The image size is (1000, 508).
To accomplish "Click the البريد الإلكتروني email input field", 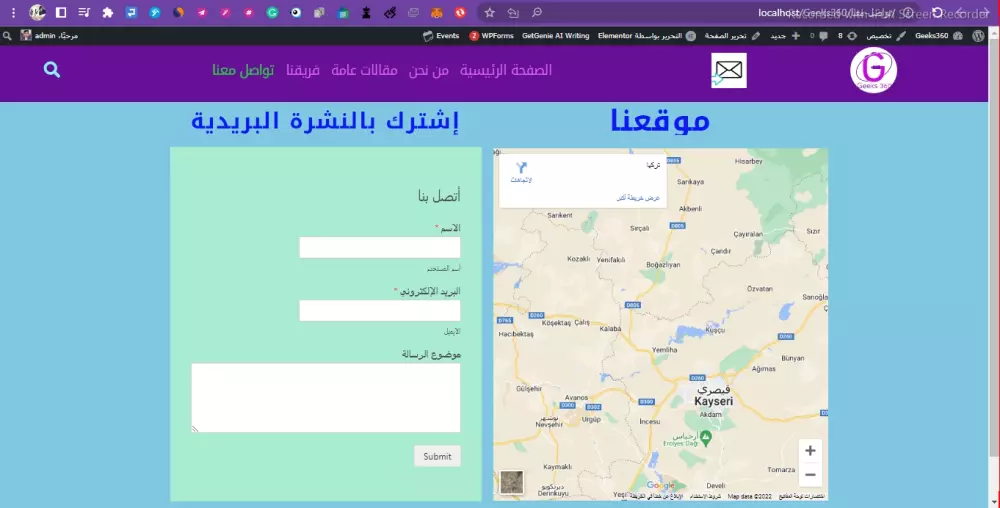I will pos(379,310).
